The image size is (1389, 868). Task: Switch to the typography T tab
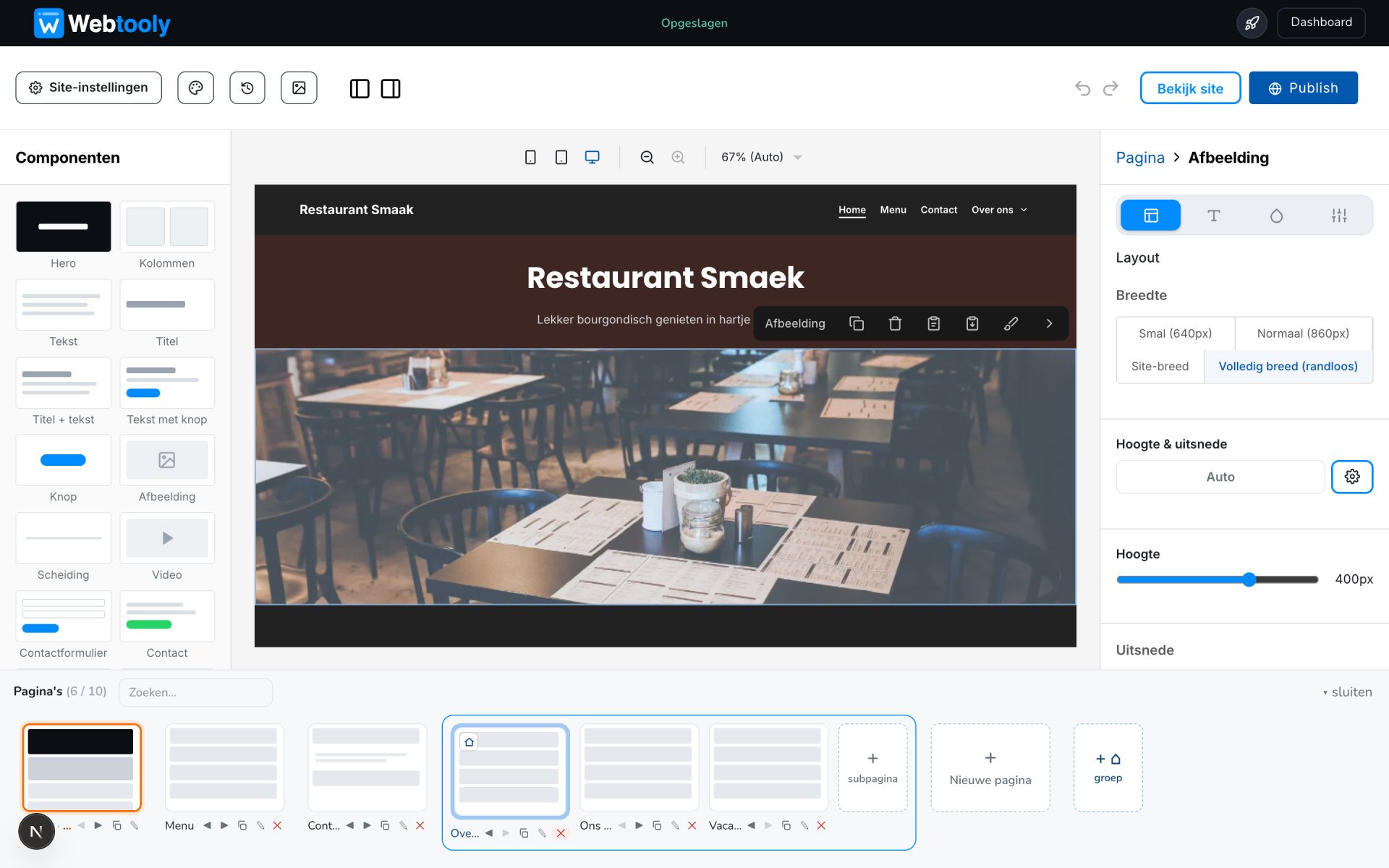pyautogui.click(x=1213, y=216)
